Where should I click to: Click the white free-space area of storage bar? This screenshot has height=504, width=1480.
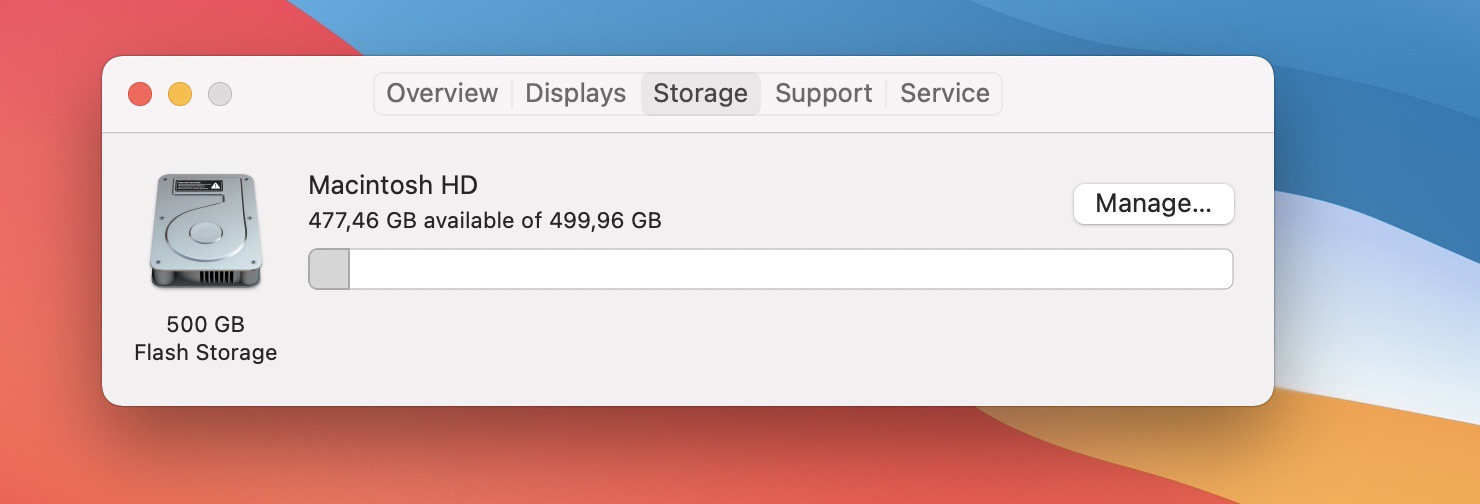pyautogui.click(x=791, y=269)
